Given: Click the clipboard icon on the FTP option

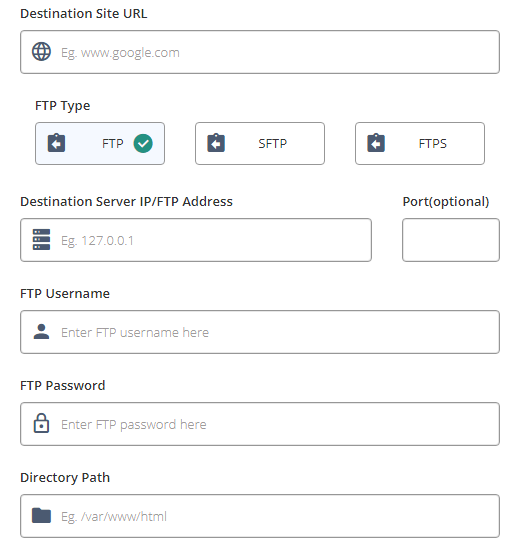Looking at the screenshot, I should [x=56, y=143].
